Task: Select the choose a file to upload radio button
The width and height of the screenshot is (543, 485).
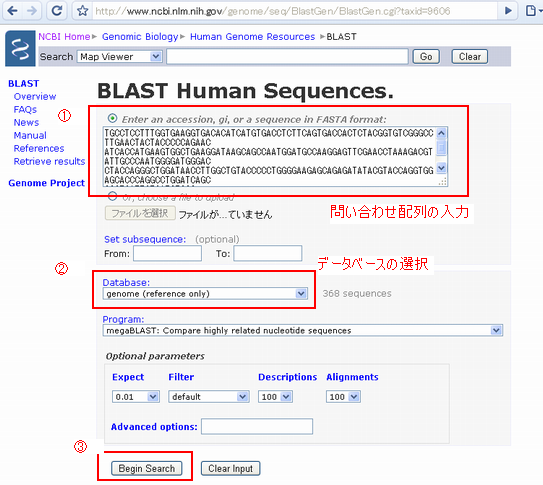Action: click(x=112, y=196)
